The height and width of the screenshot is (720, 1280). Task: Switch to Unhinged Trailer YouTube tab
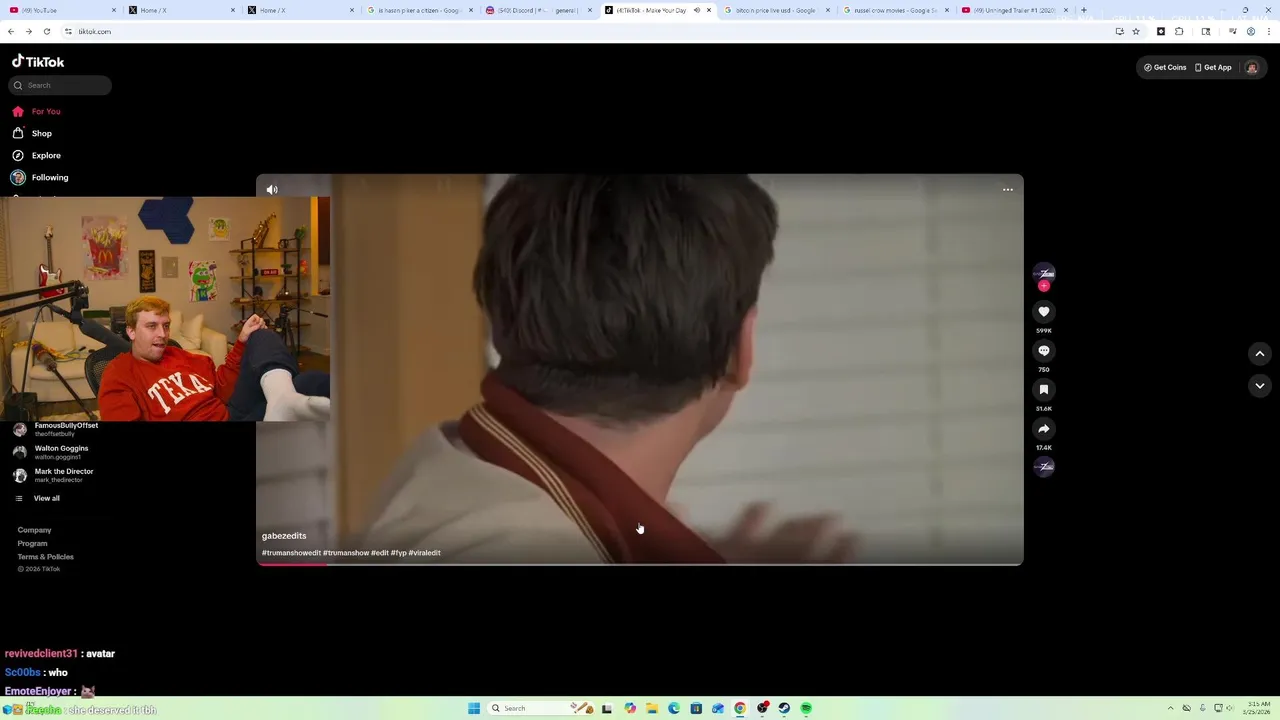[x=1015, y=10]
